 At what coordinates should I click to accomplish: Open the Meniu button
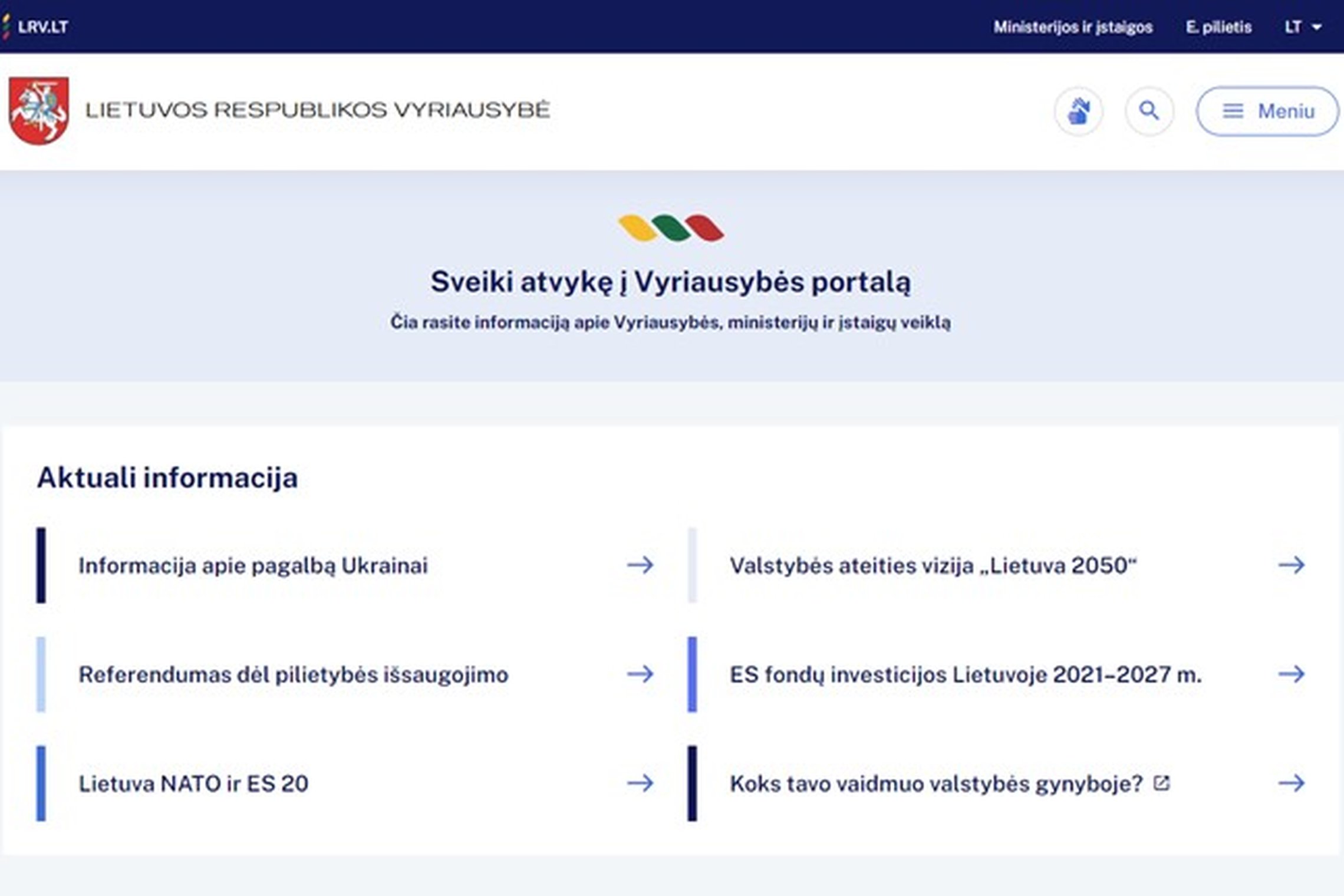click(1267, 111)
